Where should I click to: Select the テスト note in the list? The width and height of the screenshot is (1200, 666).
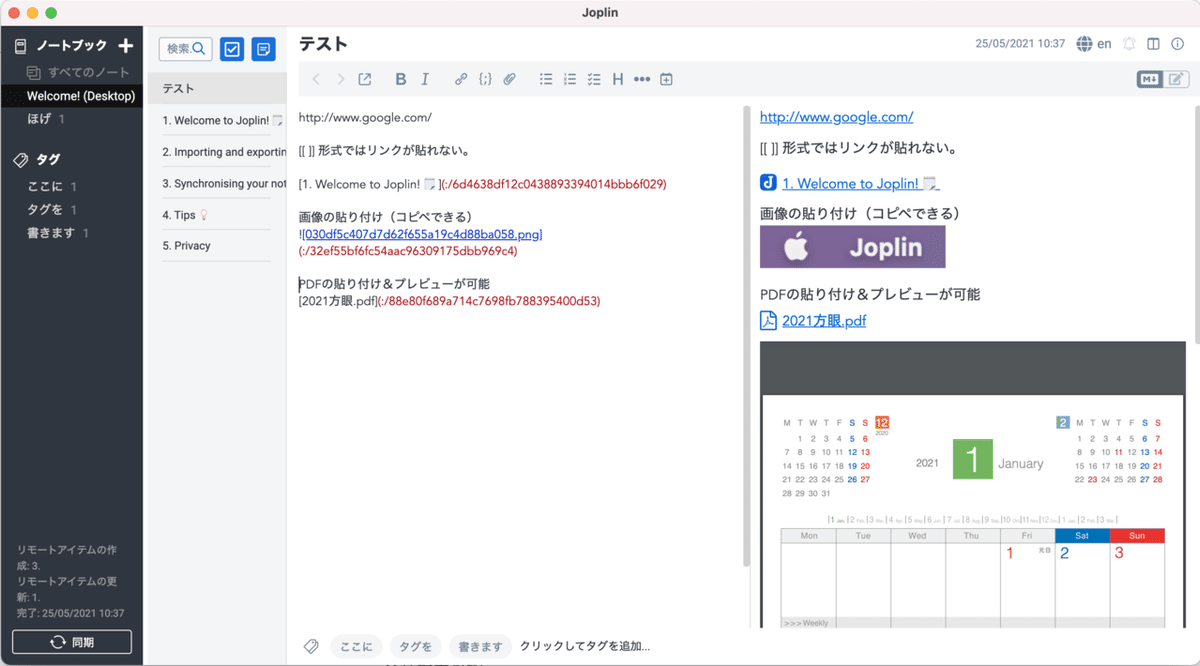point(217,89)
